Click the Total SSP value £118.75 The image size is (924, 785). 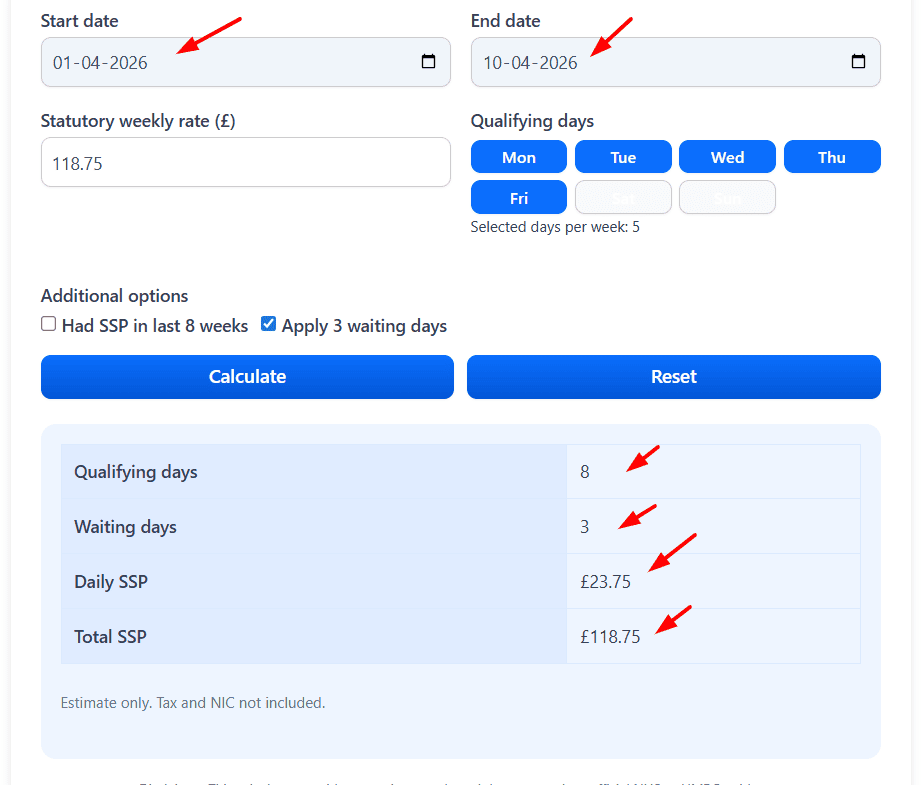click(x=610, y=637)
